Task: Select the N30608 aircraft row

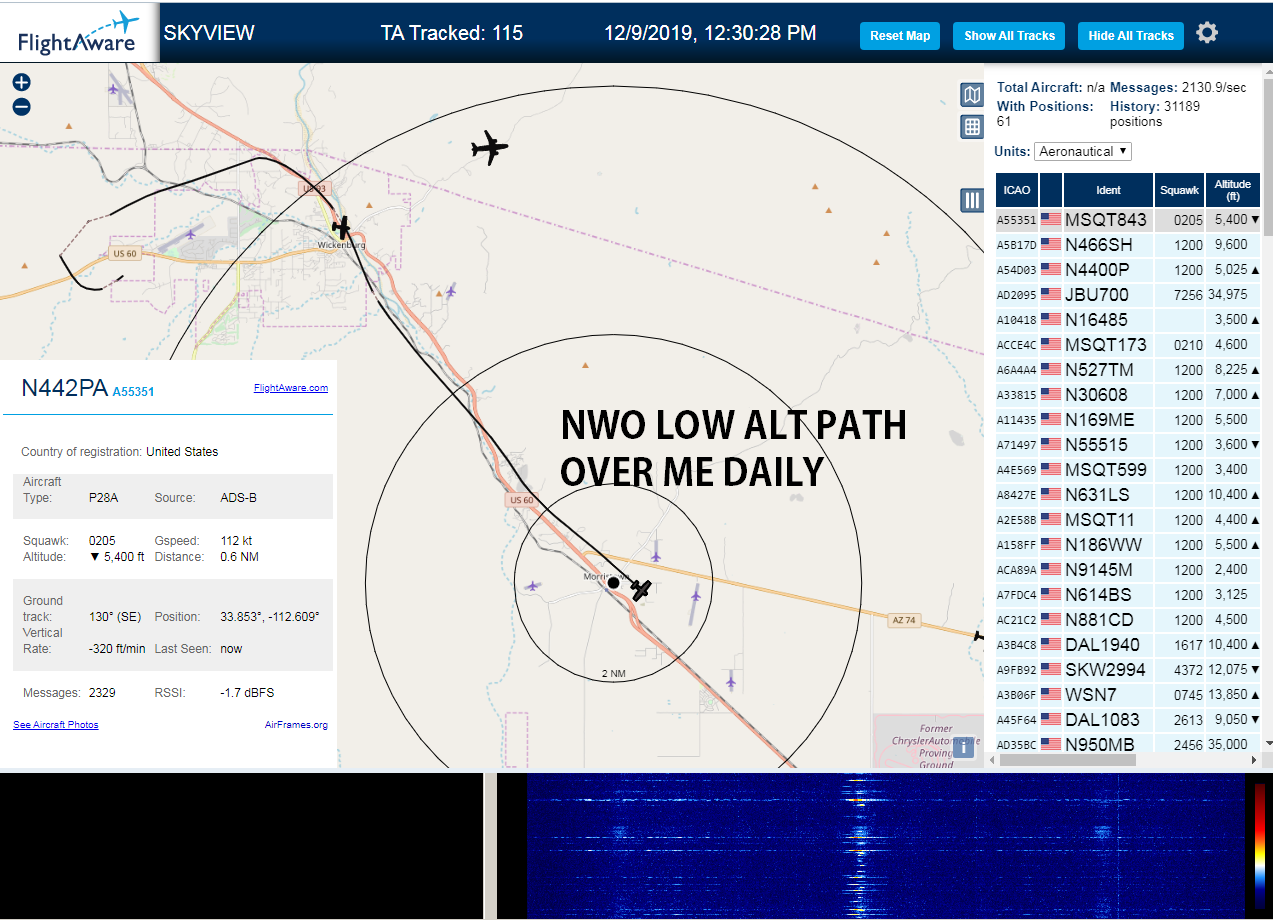Action: point(1128,394)
